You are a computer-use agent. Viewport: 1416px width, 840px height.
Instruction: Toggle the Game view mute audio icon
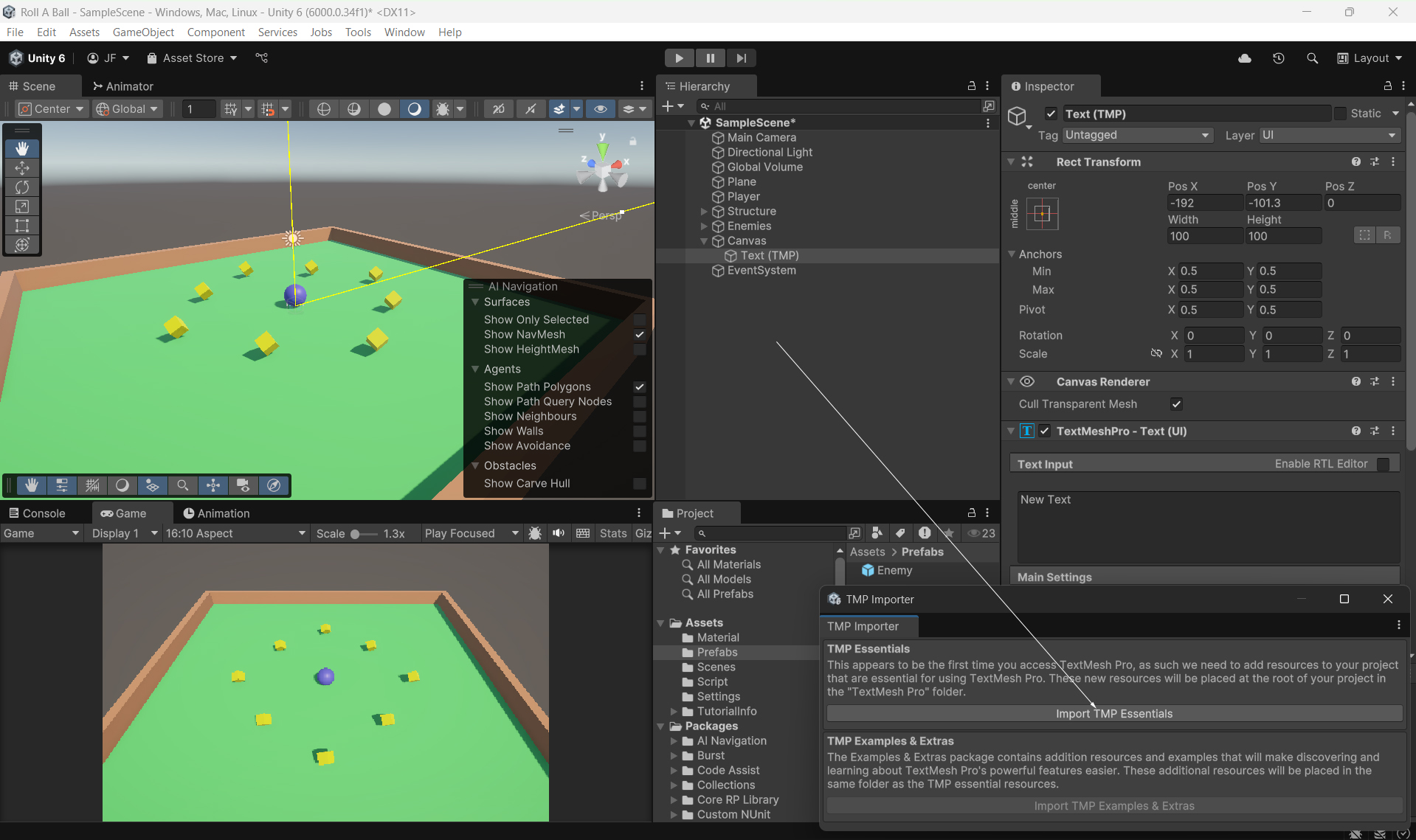click(559, 533)
